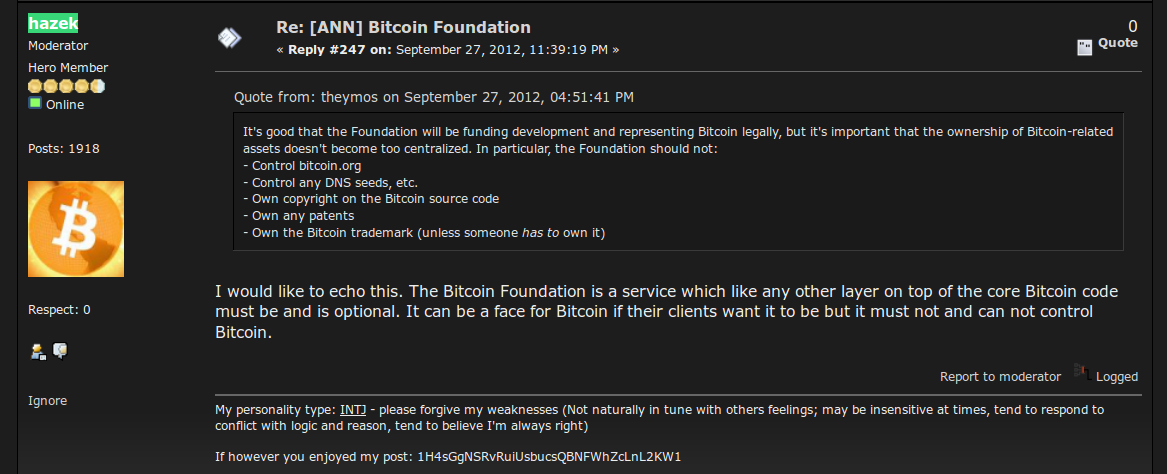
Task: Click the Quote icon next to Quote
Action: coord(1084,47)
